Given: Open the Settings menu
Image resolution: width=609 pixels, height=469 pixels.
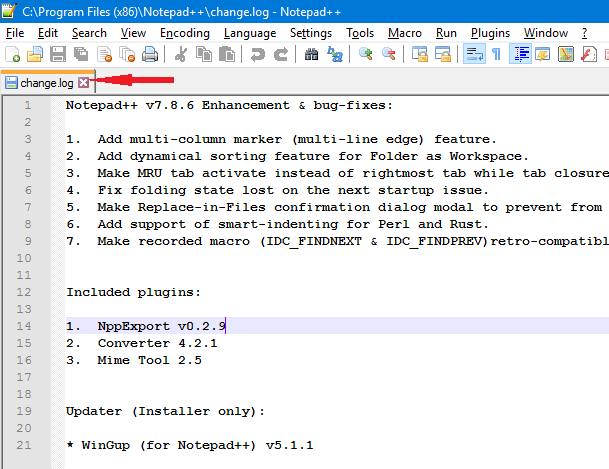Looking at the screenshot, I should pos(311,33).
